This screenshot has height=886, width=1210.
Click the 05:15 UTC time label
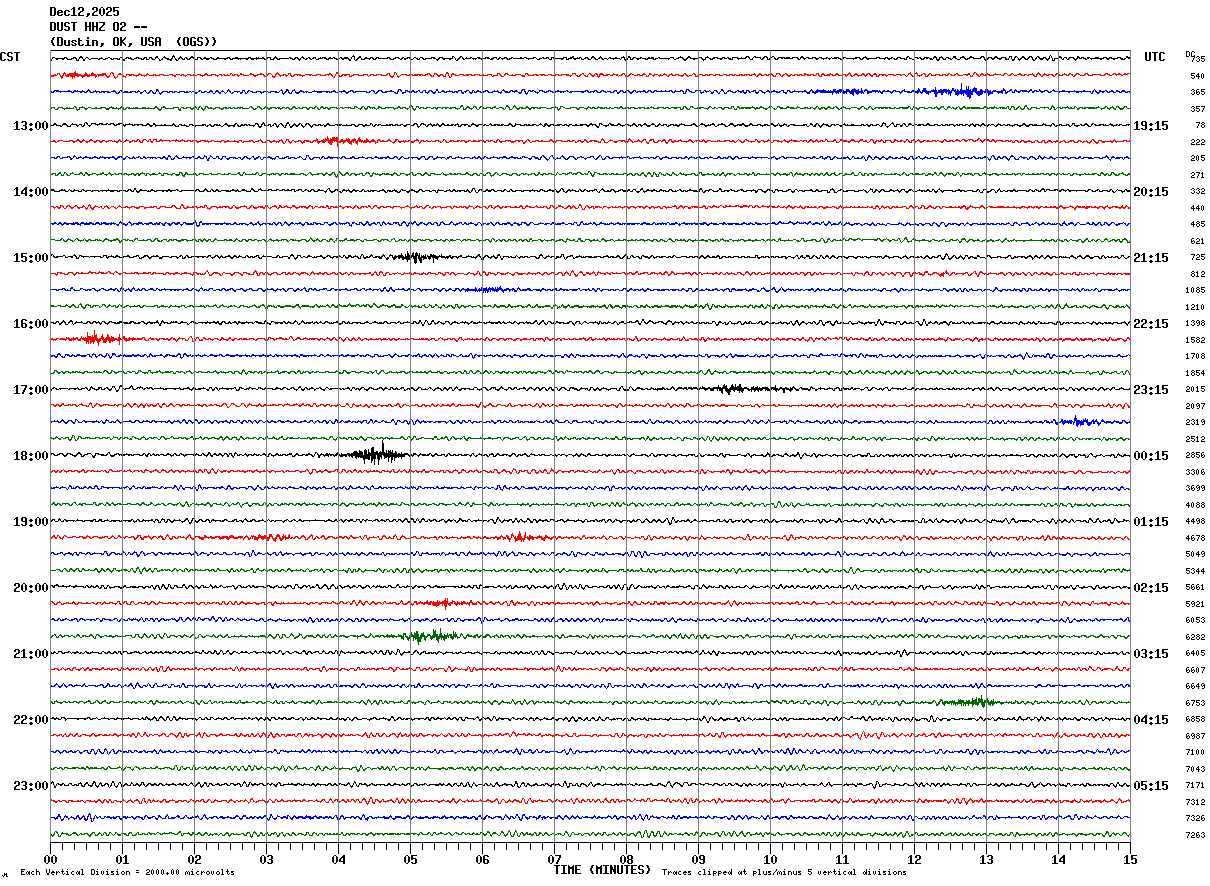click(1151, 786)
